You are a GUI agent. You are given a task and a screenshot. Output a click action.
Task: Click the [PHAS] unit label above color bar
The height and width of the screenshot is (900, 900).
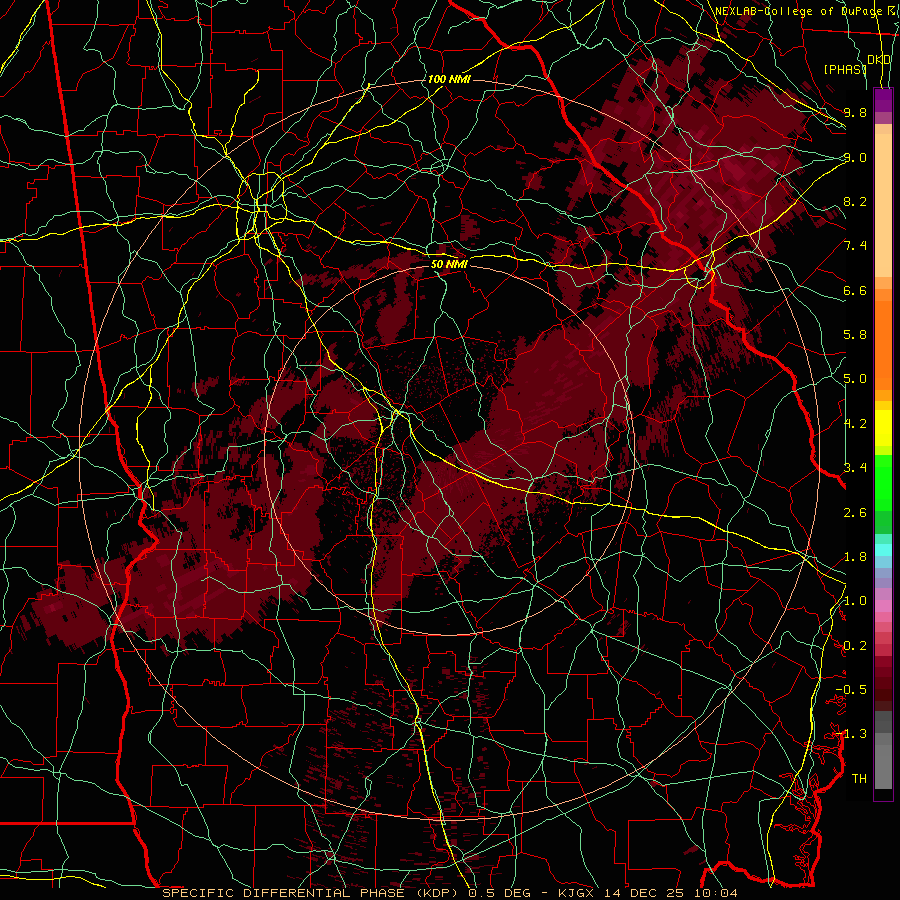(845, 69)
